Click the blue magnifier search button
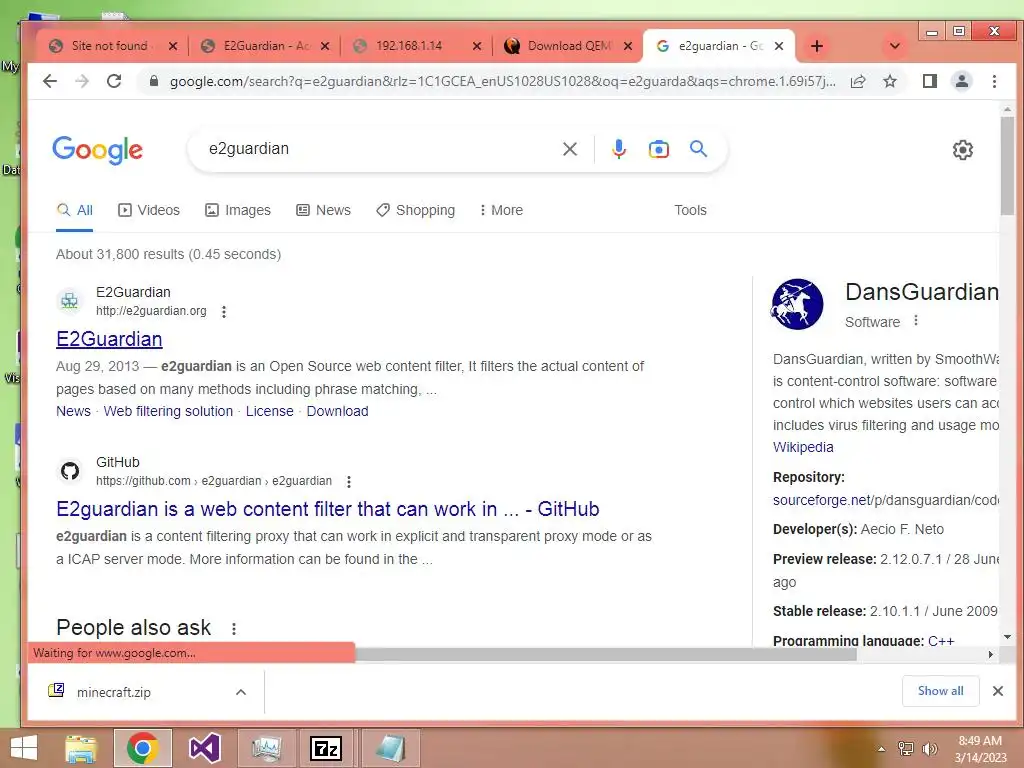Screen dimensions: 1024x768 (x=698, y=149)
